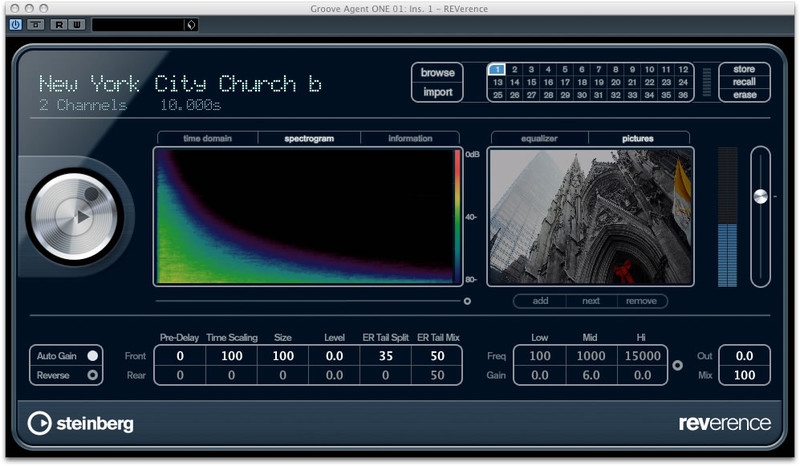Toggle the plug-in power button
Image resolution: width=800 pixels, height=466 pixels.
pyautogui.click(x=16, y=24)
